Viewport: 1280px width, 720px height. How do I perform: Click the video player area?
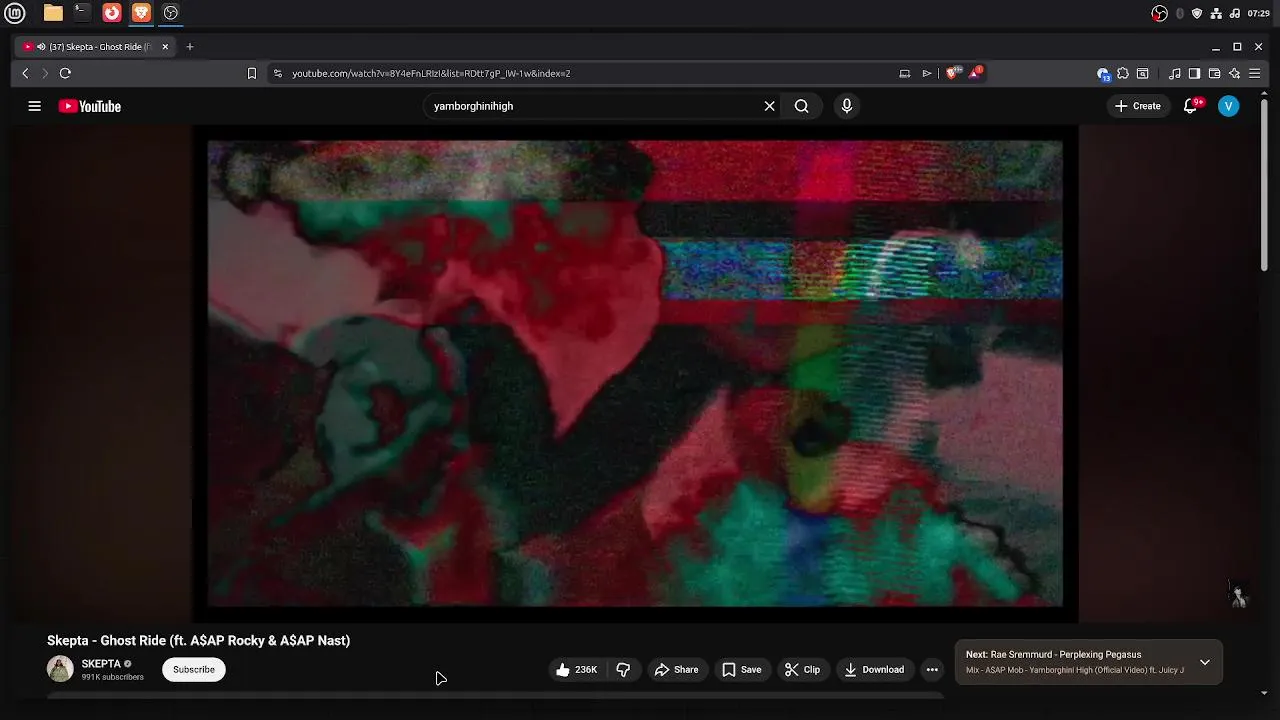tap(635, 373)
